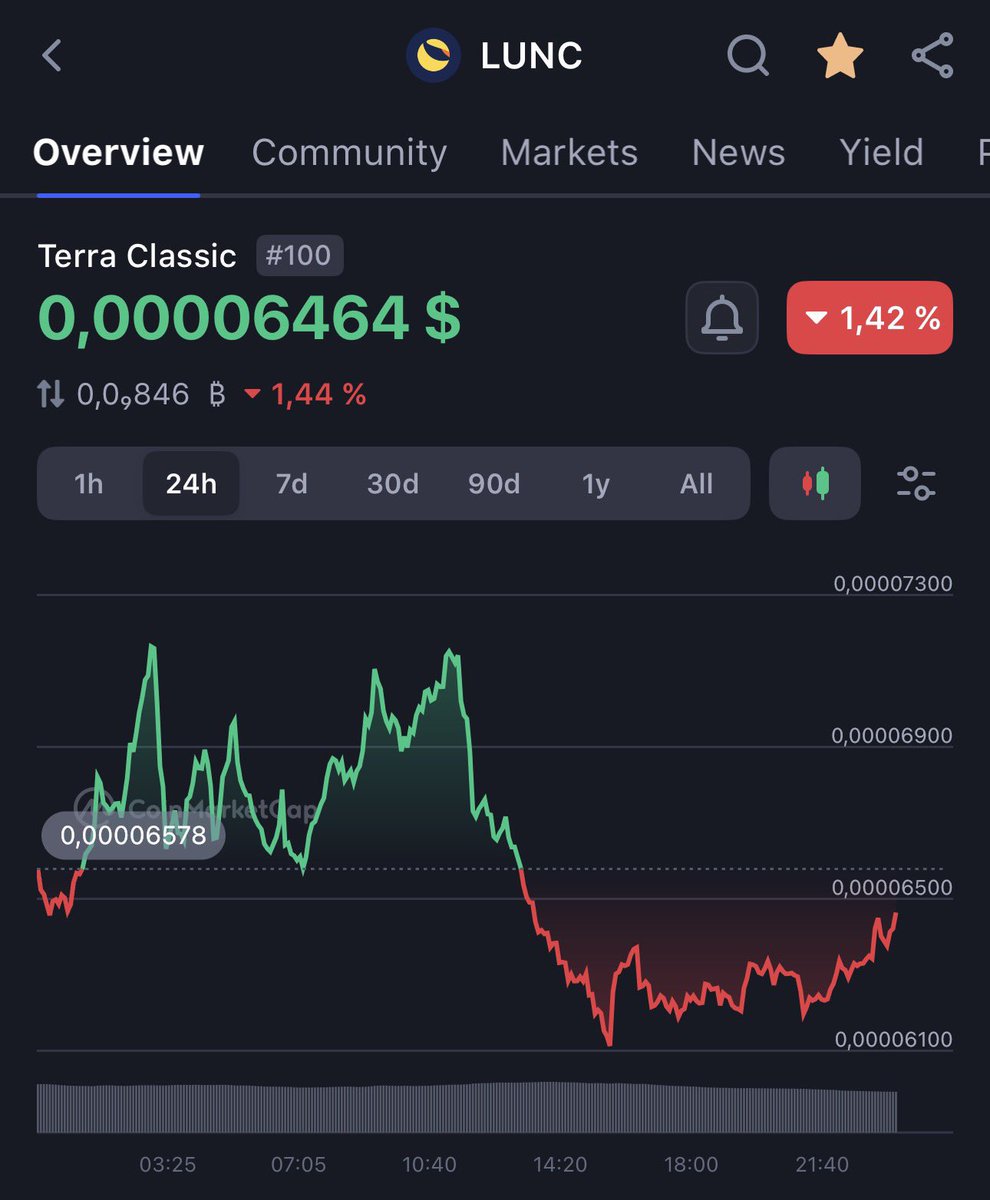The height and width of the screenshot is (1200, 990).
Task: Switch to candlestick chart view
Action: pyautogui.click(x=815, y=483)
